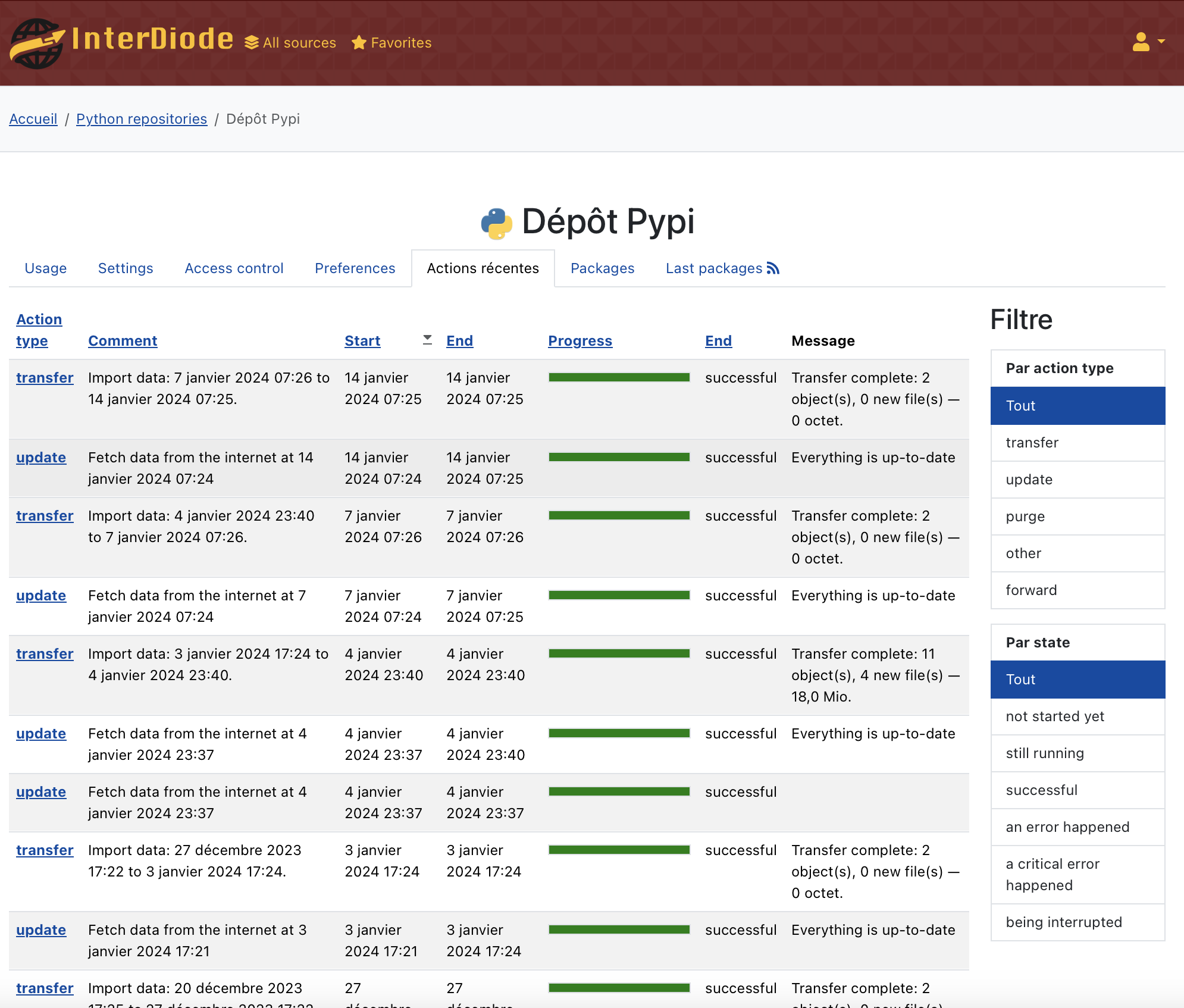
Task: Click progress bar of 7 janvier update
Action: (619, 595)
